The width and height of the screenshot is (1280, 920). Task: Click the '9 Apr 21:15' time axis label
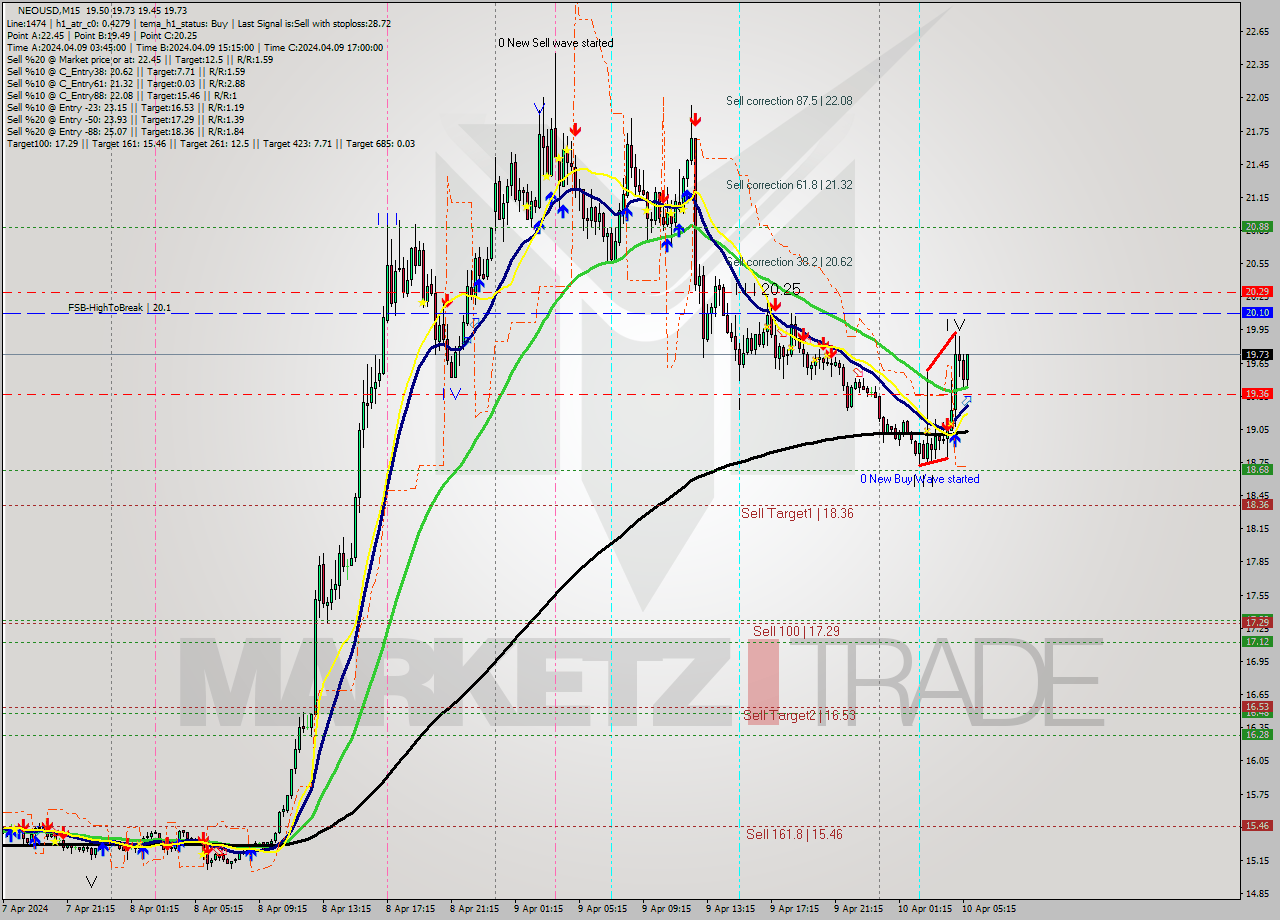pyautogui.click(x=857, y=909)
